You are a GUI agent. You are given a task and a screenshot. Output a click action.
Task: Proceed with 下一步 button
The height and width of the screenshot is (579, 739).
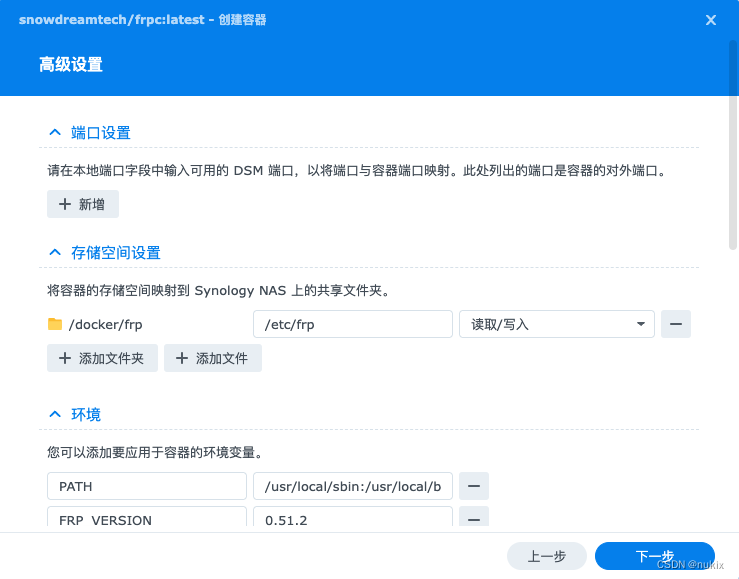(x=655, y=556)
